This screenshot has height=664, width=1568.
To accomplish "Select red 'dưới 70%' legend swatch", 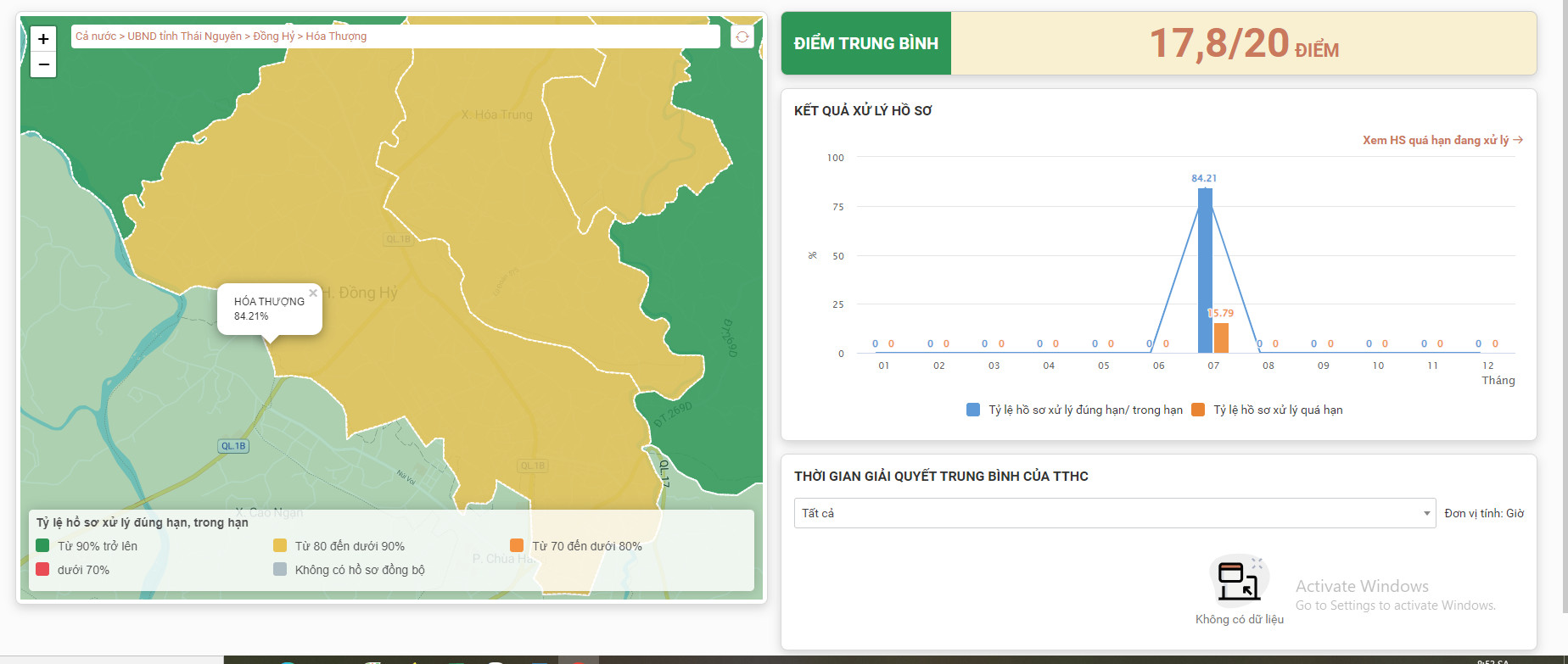I will (x=42, y=569).
